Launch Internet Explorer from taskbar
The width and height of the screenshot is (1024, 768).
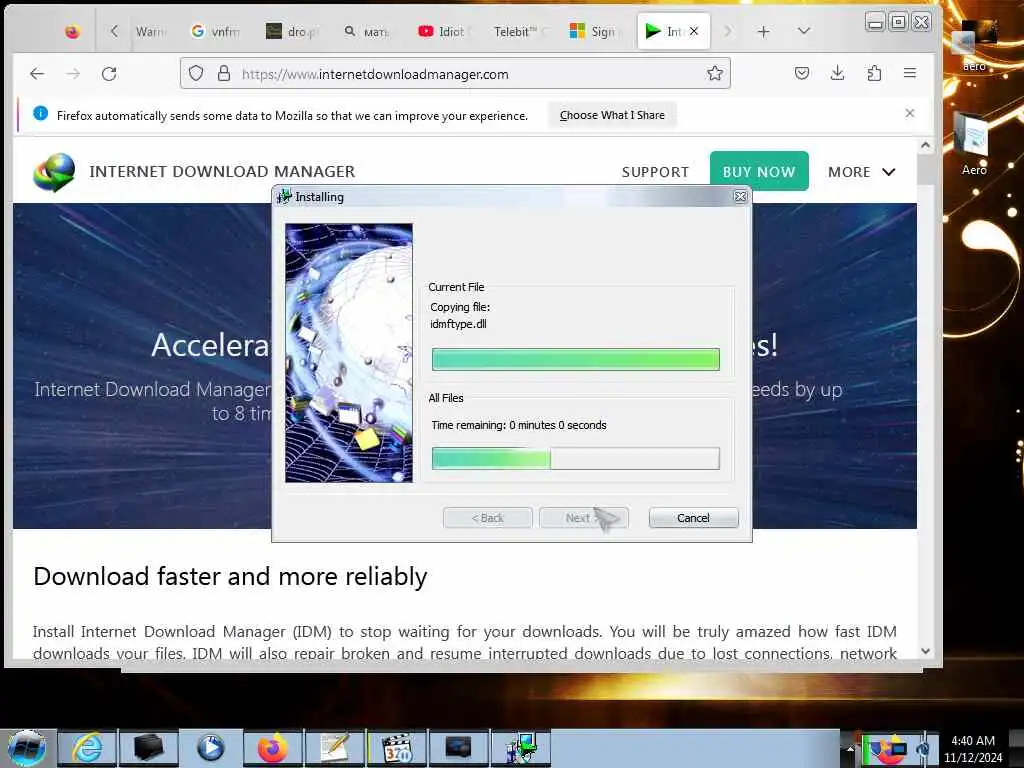coord(88,748)
